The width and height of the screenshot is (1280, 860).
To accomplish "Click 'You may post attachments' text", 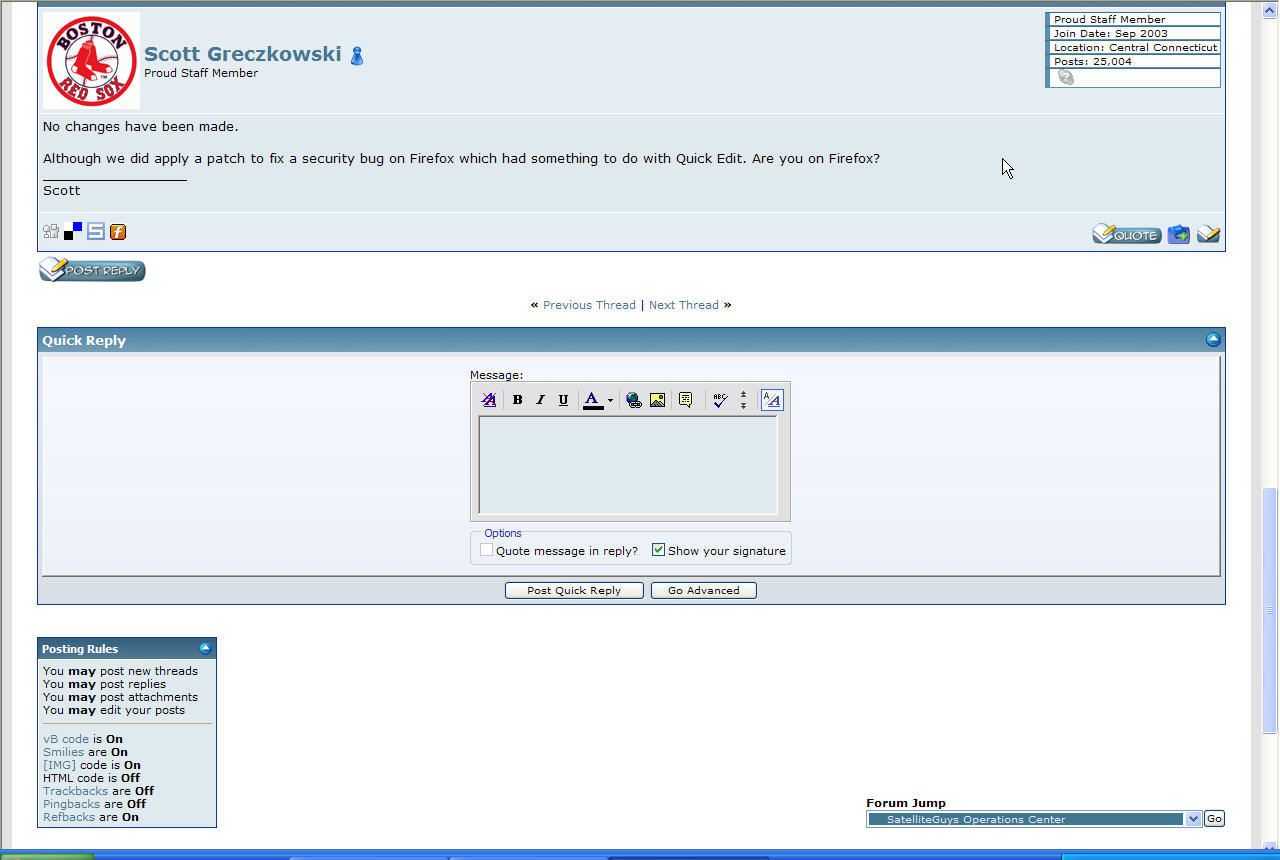I will [x=120, y=697].
